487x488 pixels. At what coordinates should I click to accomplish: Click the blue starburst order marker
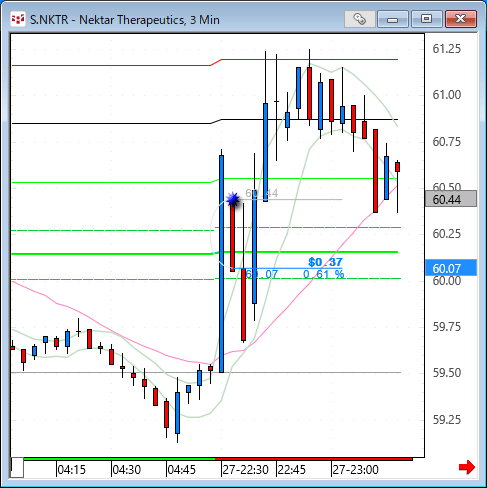[233, 199]
